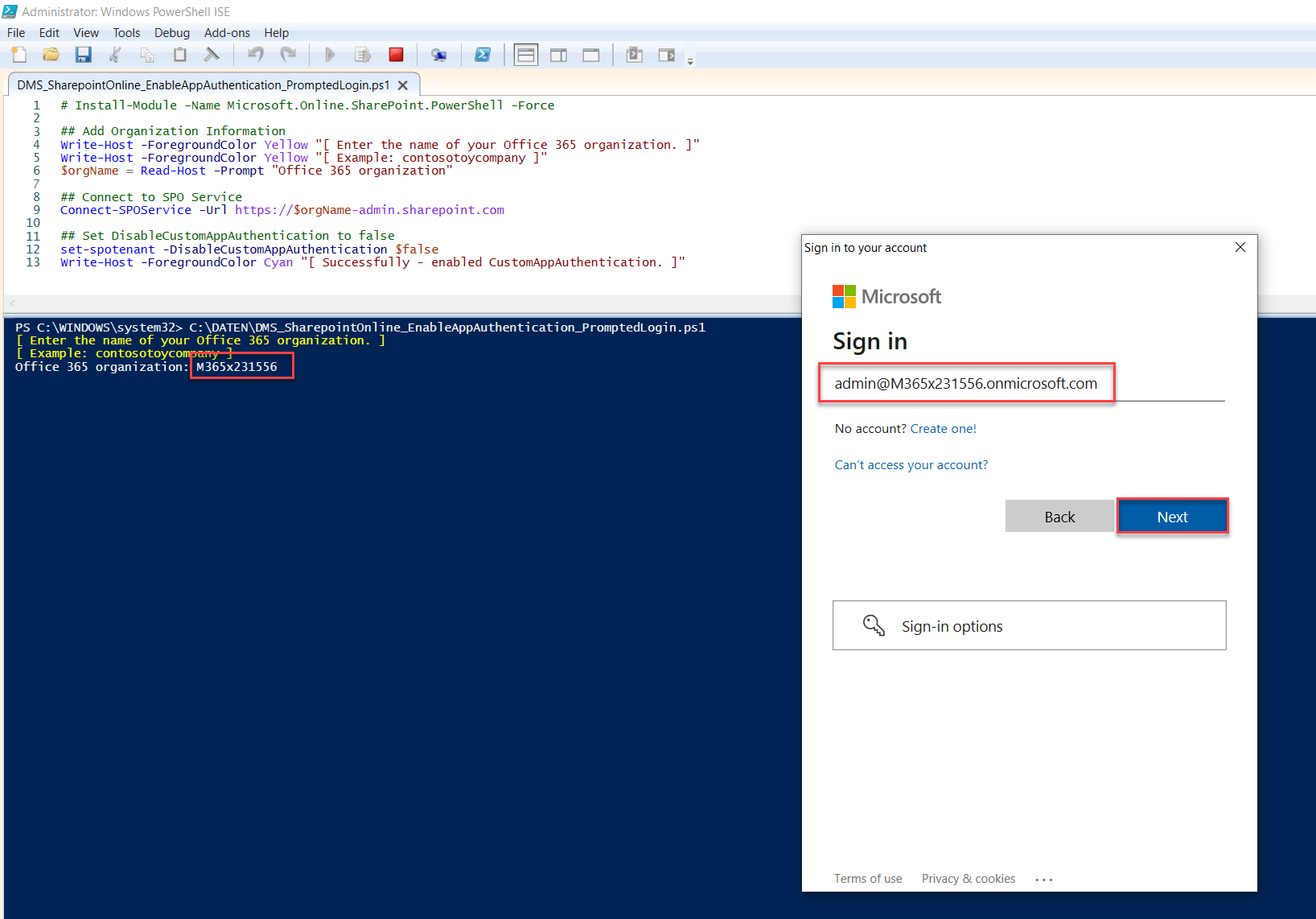Toggle Show Script Pane Maximized layout
This screenshot has width=1316, height=919.
click(591, 55)
